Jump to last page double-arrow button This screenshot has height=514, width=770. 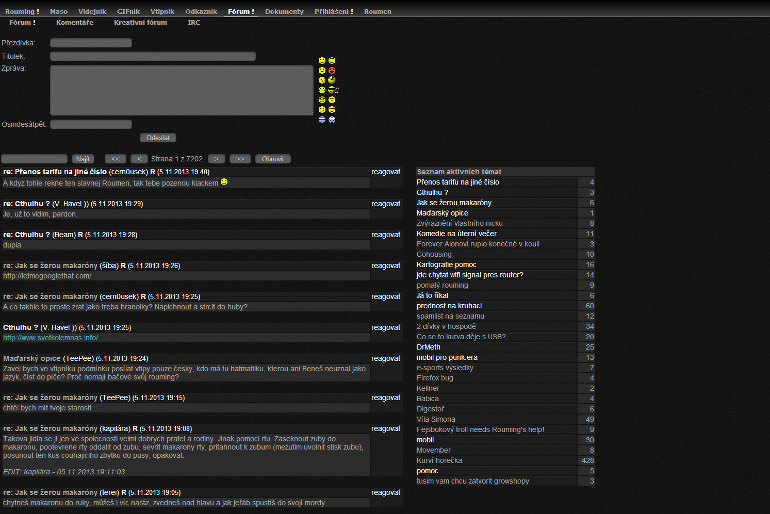click(240, 159)
